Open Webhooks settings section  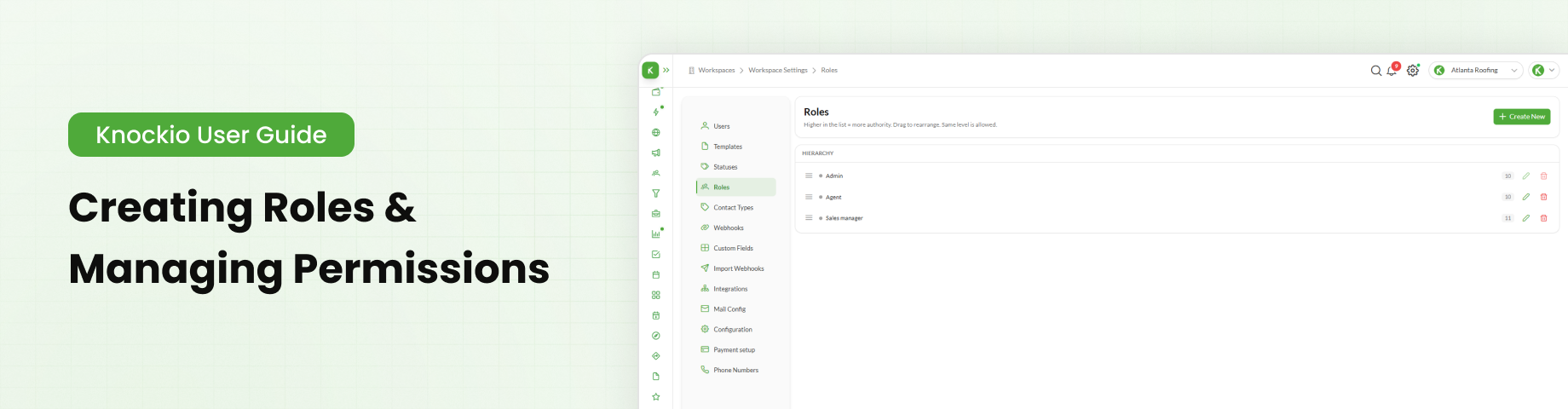click(735, 228)
